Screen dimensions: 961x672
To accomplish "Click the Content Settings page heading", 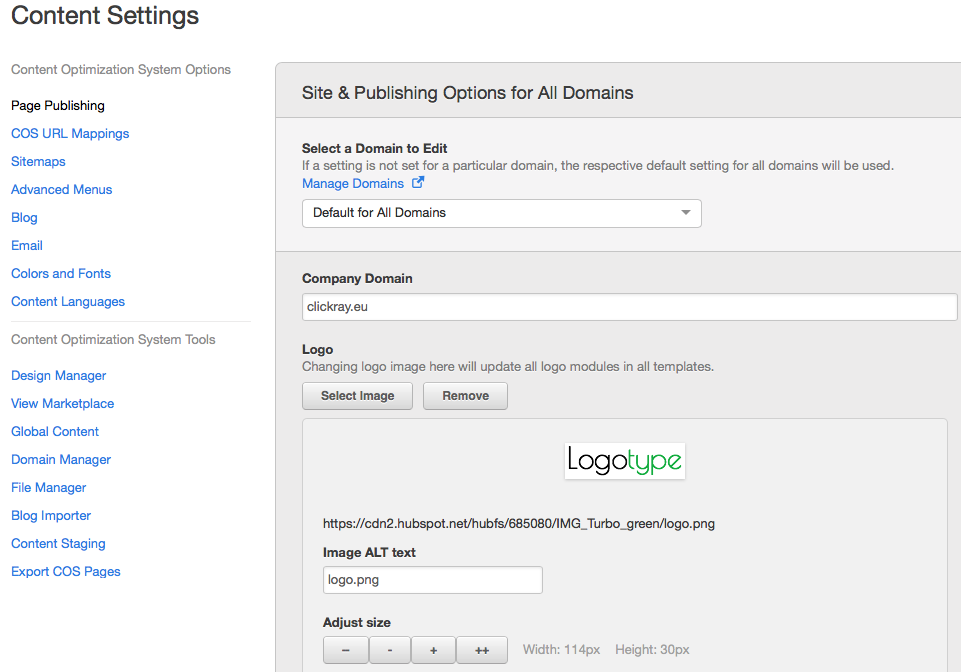I will tap(105, 15).
